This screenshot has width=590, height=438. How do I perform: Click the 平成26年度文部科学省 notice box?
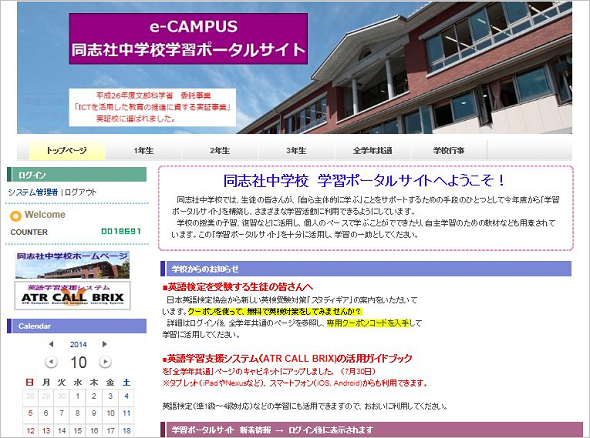pos(152,107)
